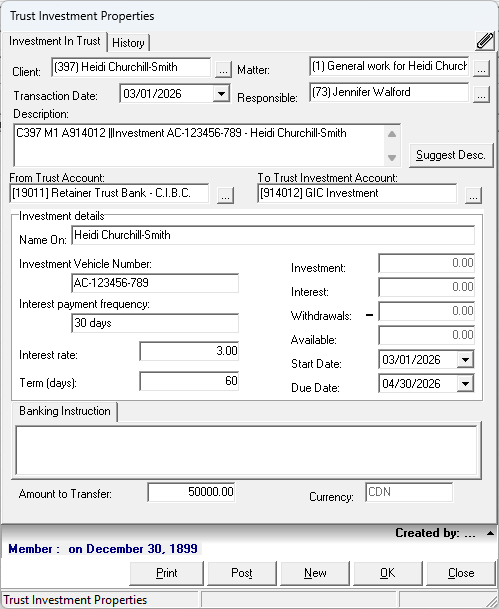Click the Suggest Desc. button
The image size is (499, 609).
tap(451, 155)
